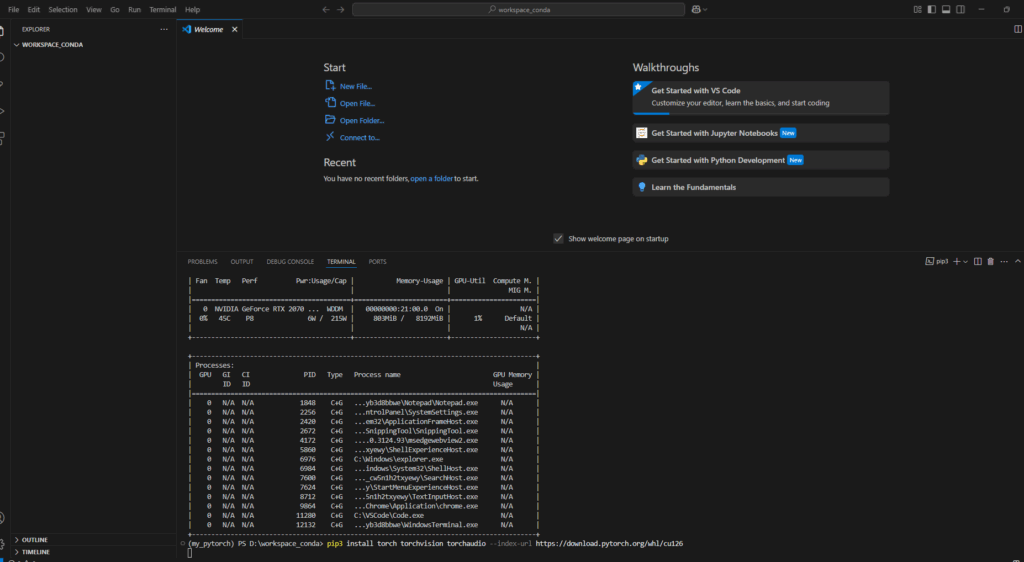The width and height of the screenshot is (1024, 562).
Task: Toggle the primary side bar visibility
Action: click(x=932, y=10)
